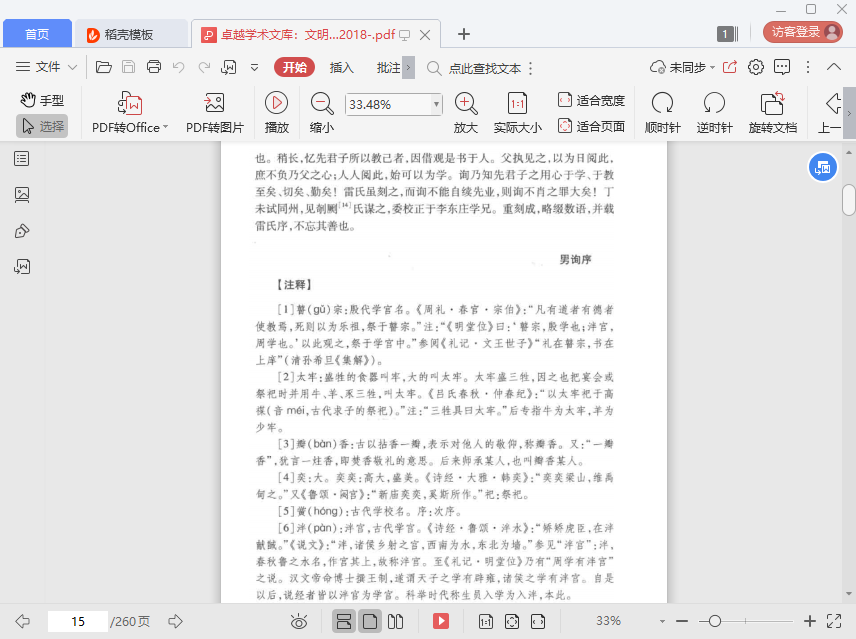The image size is (856, 639).
Task: Open 未同步 sync status dropdown
Action: [682, 67]
